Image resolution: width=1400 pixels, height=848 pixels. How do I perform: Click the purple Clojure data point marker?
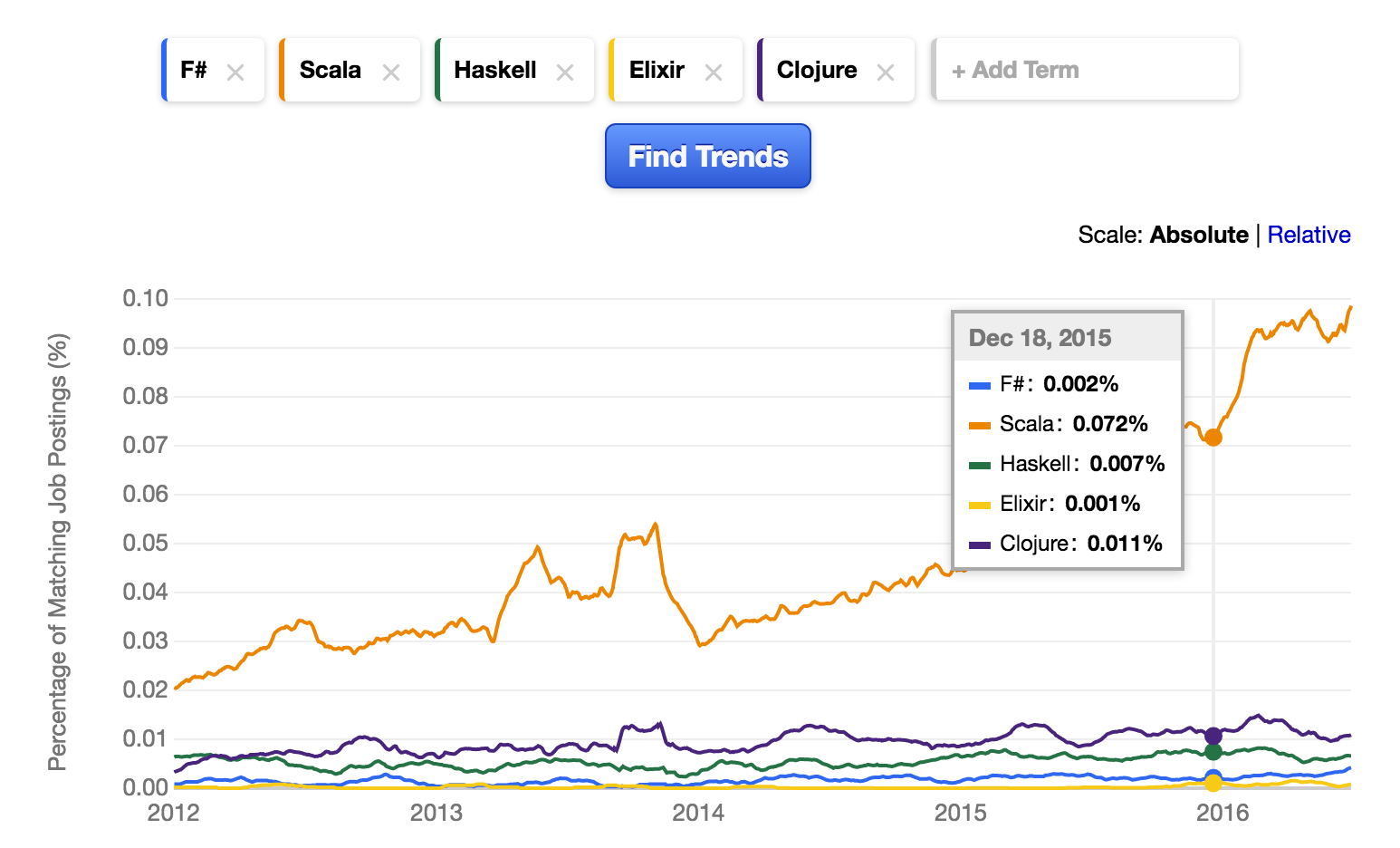[x=1213, y=735]
